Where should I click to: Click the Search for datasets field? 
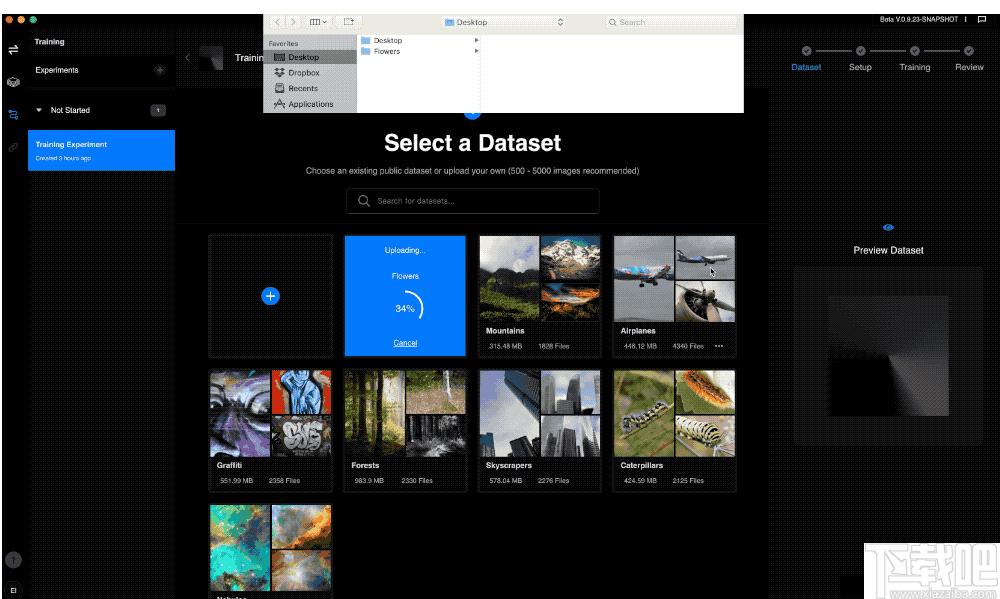[x=473, y=201]
